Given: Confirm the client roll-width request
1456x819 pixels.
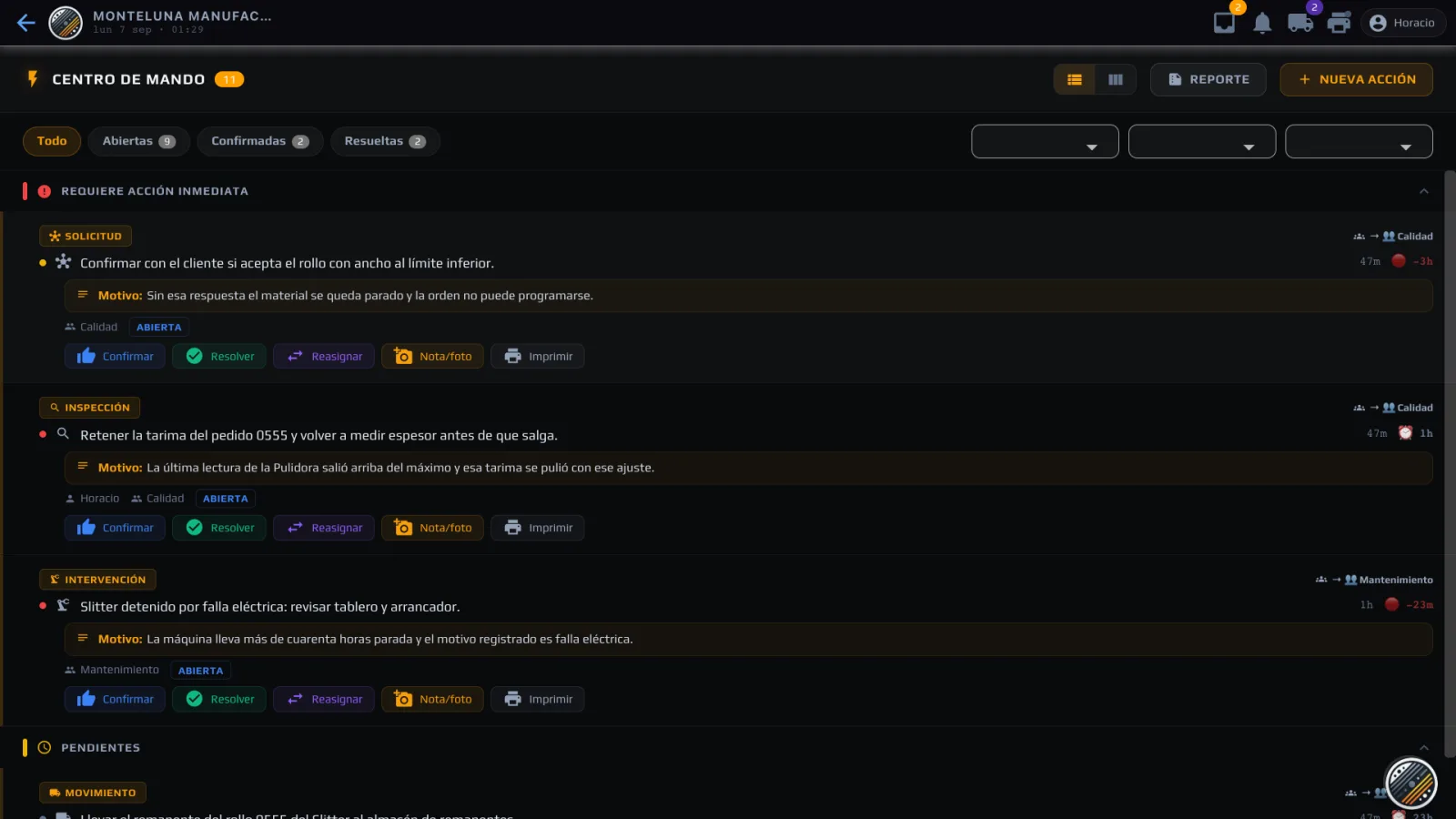Looking at the screenshot, I should tap(115, 357).
